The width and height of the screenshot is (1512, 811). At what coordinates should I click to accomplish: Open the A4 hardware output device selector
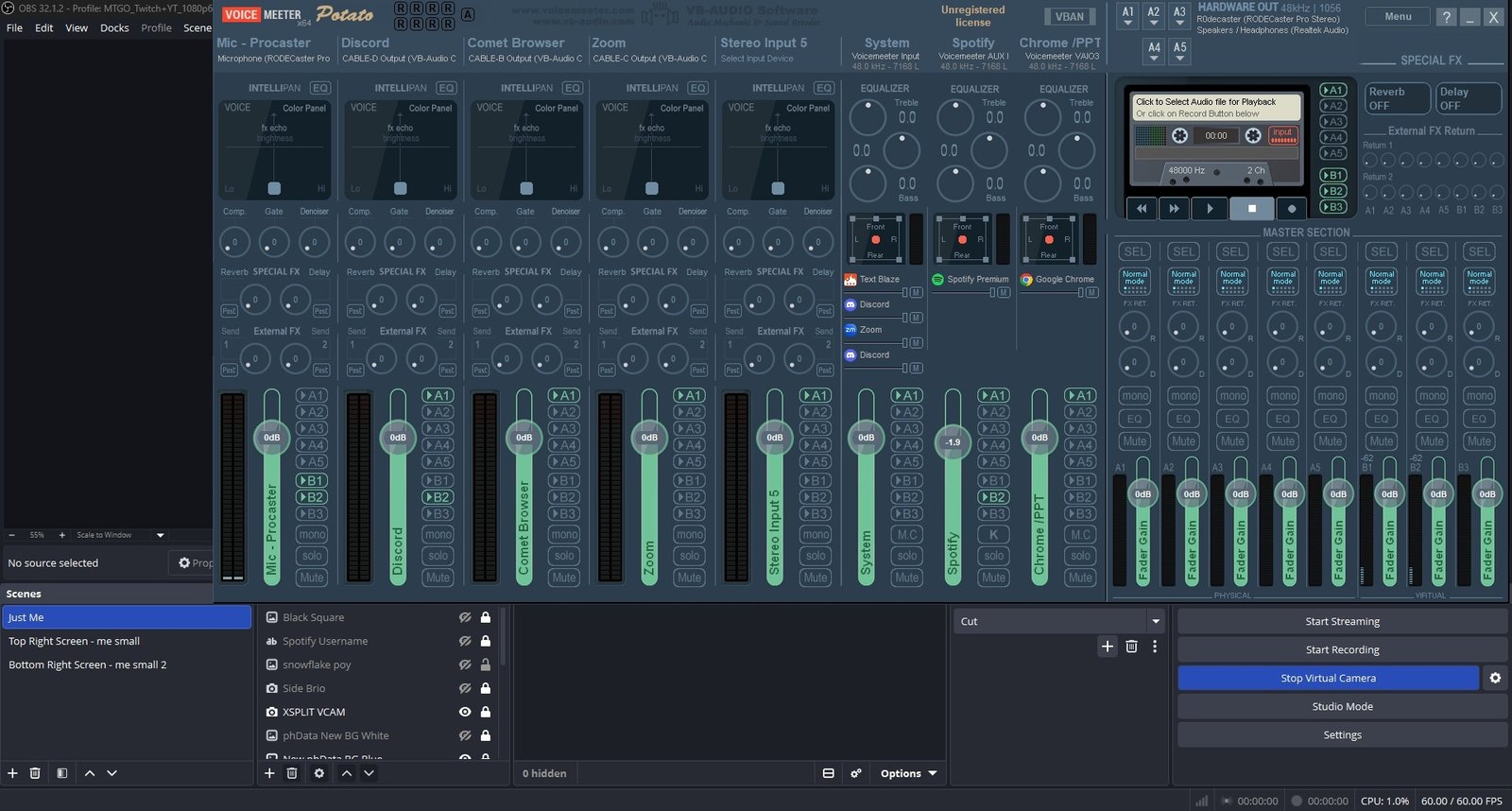pyautogui.click(x=1154, y=51)
